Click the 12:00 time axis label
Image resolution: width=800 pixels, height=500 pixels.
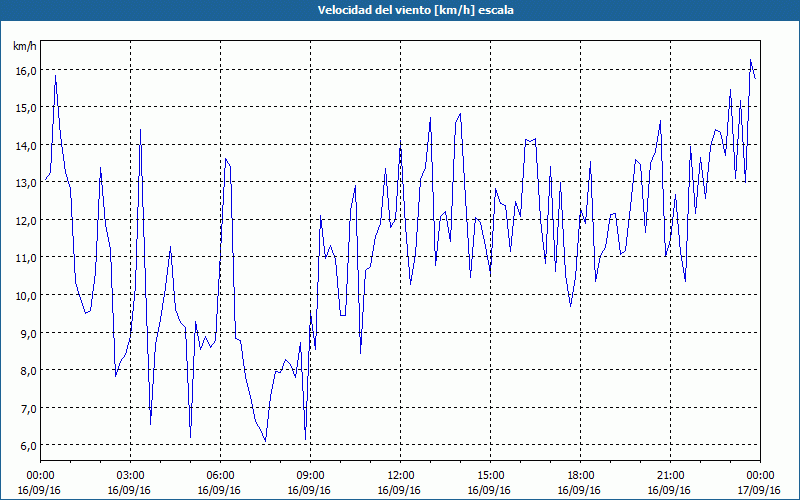click(x=401, y=476)
